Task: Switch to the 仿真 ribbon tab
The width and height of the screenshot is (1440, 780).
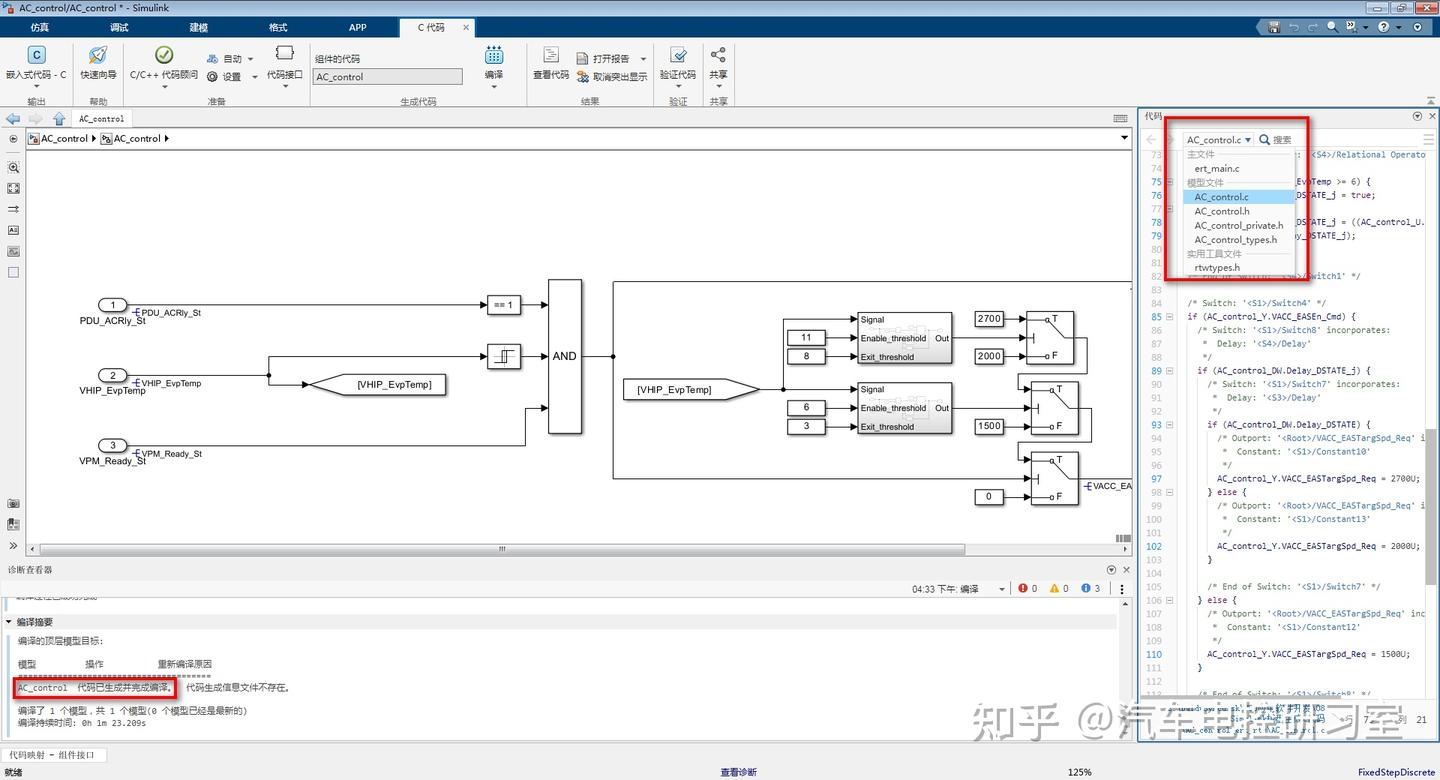Action: (x=39, y=27)
